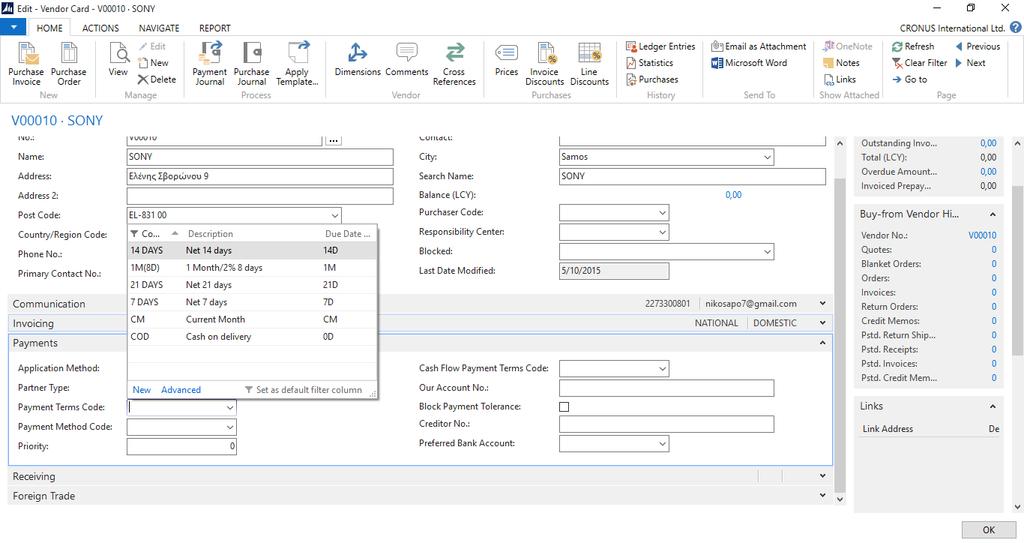Viewport: 1024px width, 543px height.
Task: Show attached Links
Action: click(x=839, y=79)
